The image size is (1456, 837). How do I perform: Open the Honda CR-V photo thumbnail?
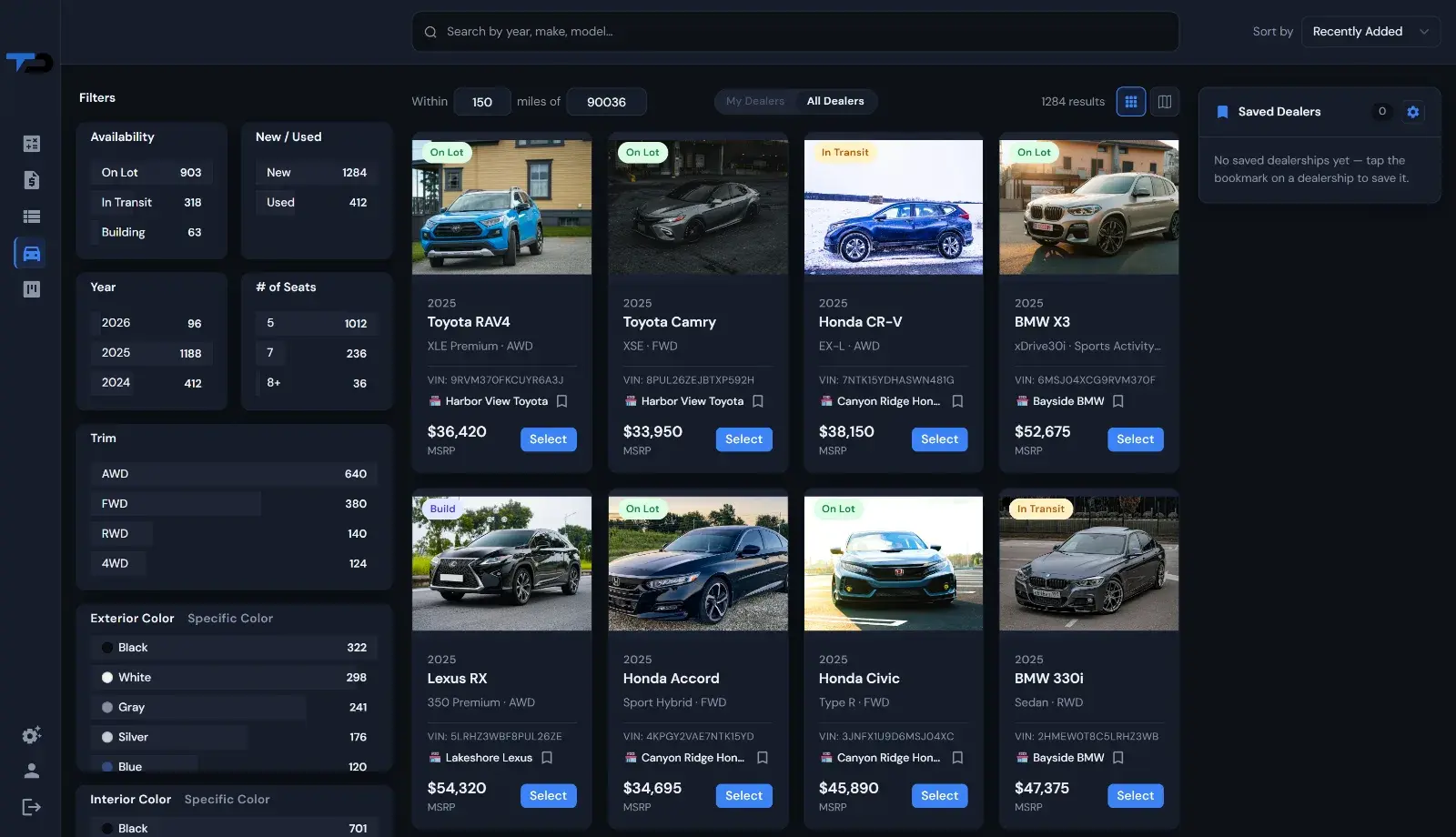[x=894, y=207]
